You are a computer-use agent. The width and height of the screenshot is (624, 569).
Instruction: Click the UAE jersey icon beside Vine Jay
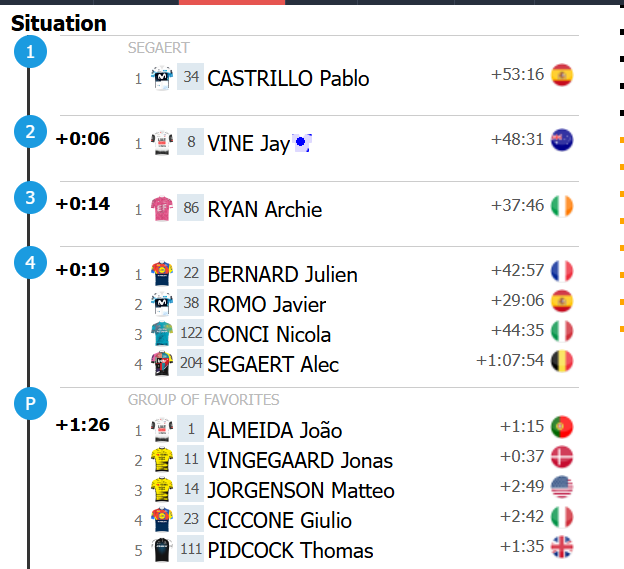(x=161, y=143)
